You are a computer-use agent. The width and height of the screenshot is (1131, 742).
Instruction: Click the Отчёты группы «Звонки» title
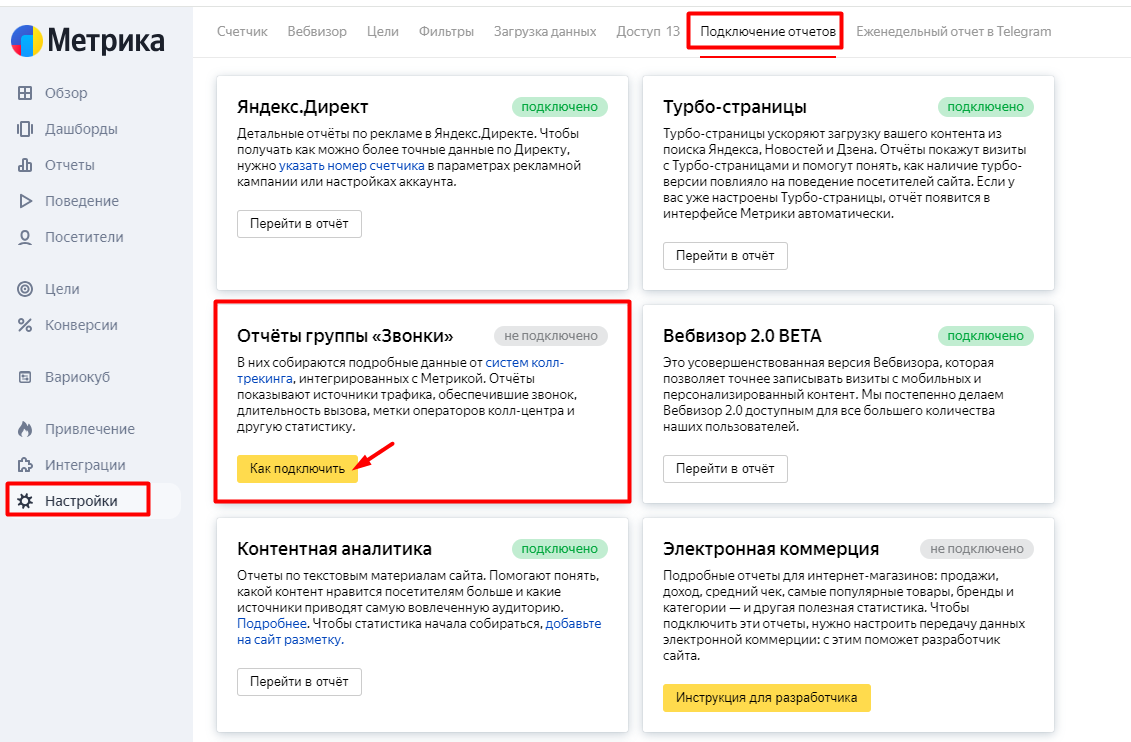coord(346,336)
